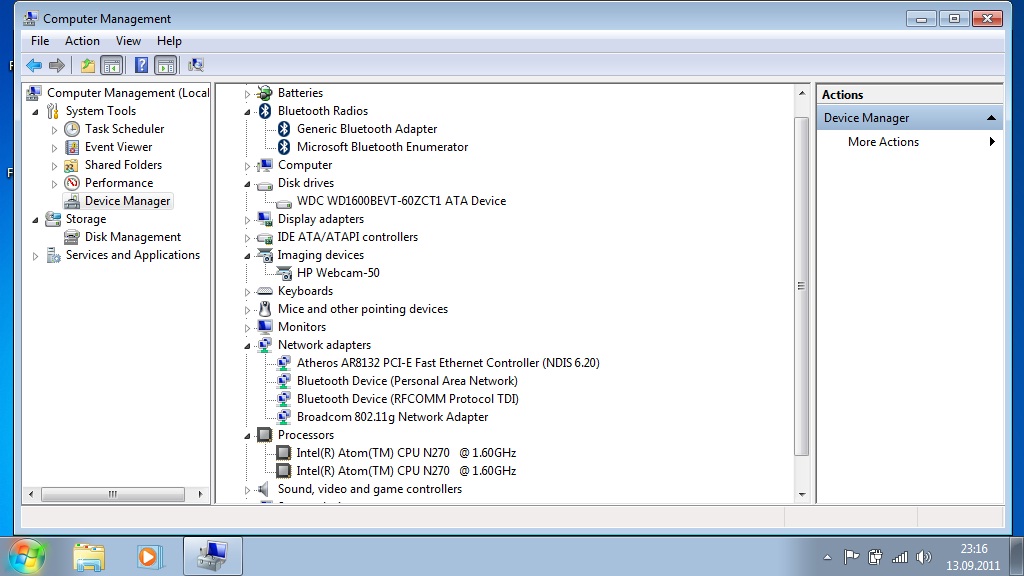Expand the Services and Applications node
Image resolution: width=1024 pixels, height=576 pixels.
pyautogui.click(x=35, y=256)
